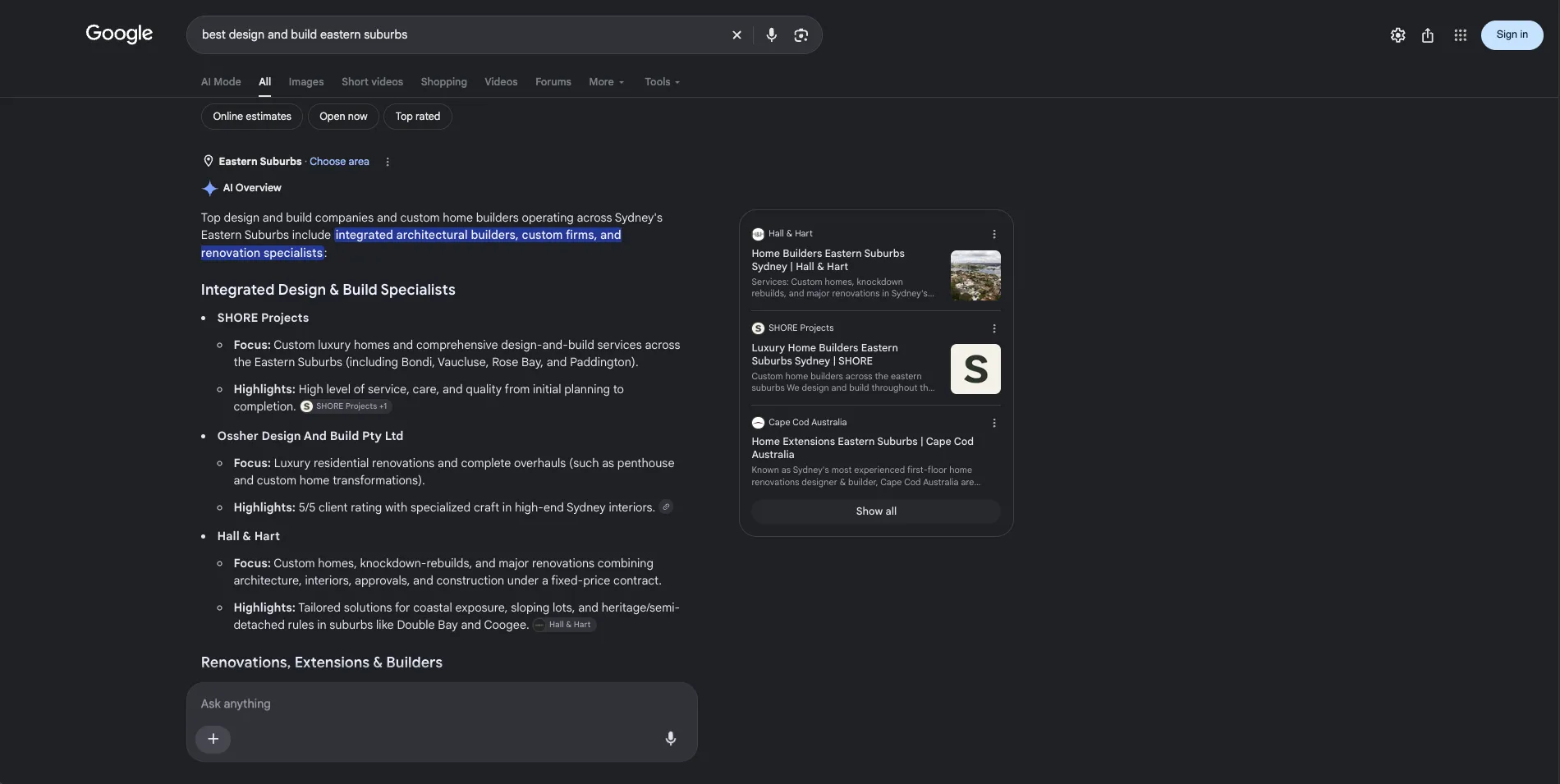Open the Home Builders Eastern Suburbs Hall & Hart result
The image size is (1560, 784).
tap(828, 260)
